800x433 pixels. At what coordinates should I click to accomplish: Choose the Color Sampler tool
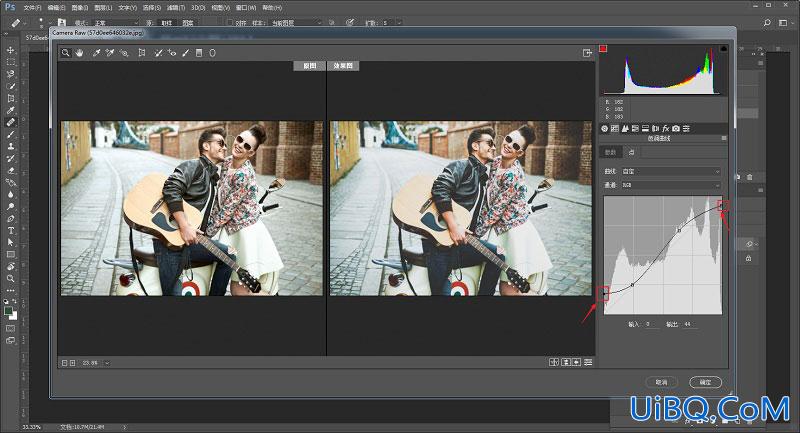(x=110, y=53)
